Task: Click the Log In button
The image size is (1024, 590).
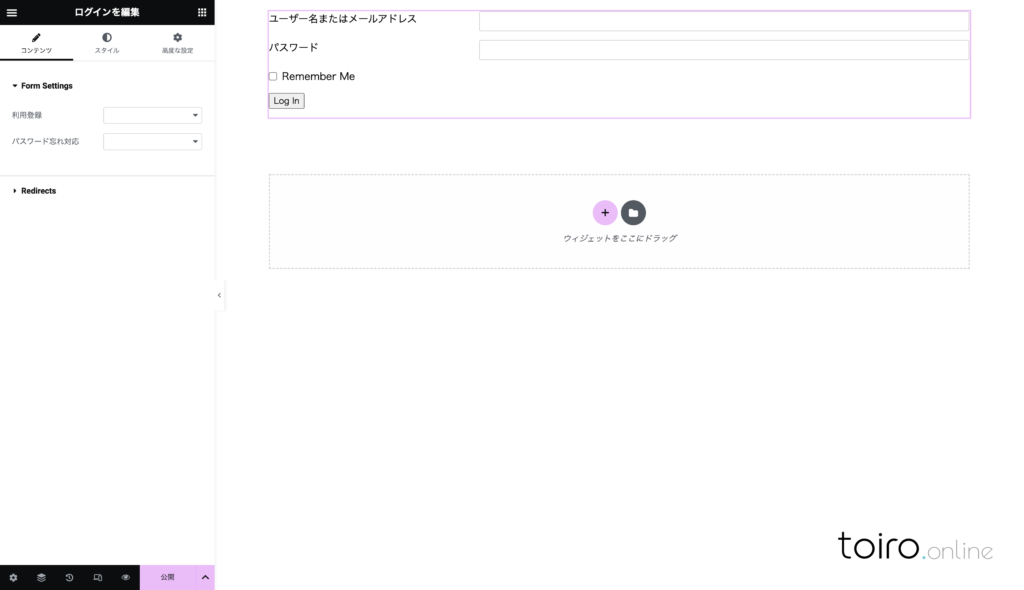Action: 286,101
